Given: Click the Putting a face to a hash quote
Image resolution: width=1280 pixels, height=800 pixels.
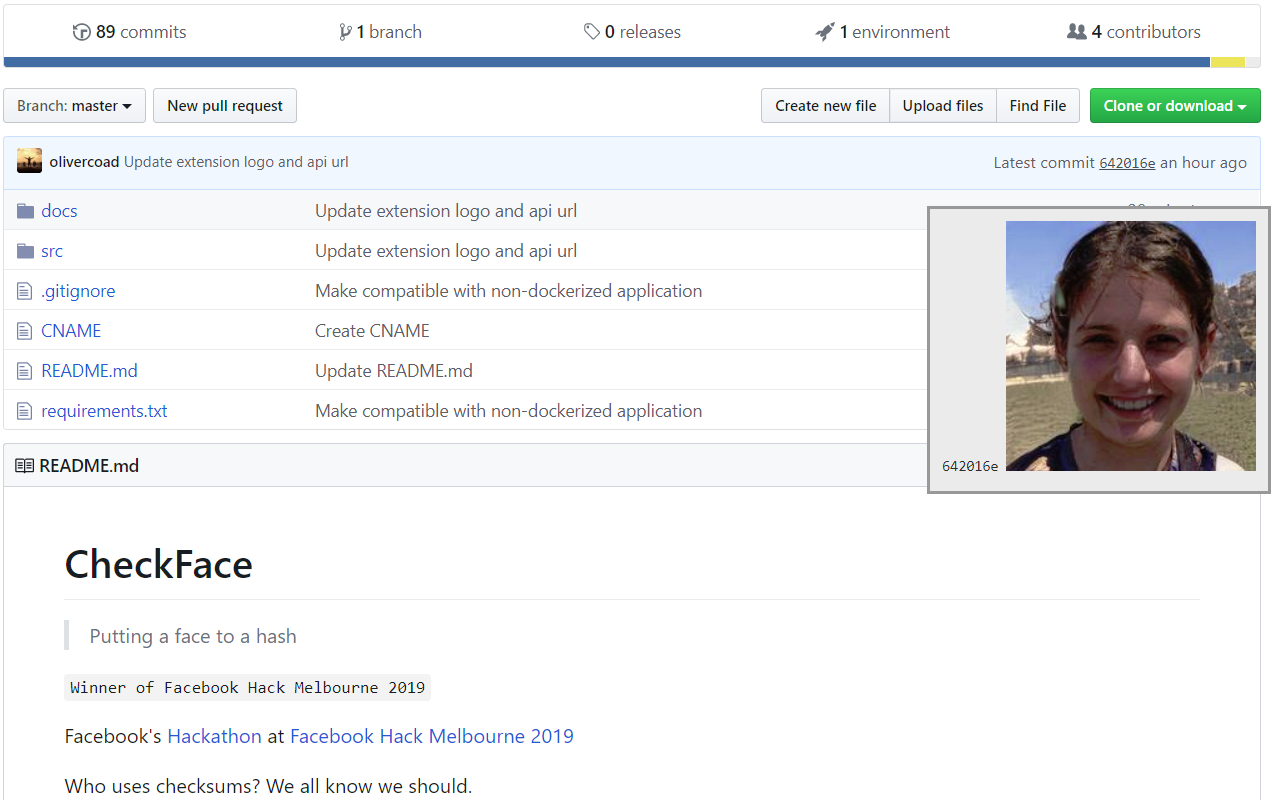Looking at the screenshot, I should click(193, 636).
